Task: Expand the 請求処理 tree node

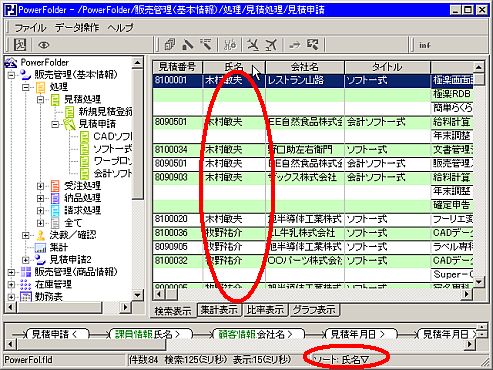Action: (40, 211)
